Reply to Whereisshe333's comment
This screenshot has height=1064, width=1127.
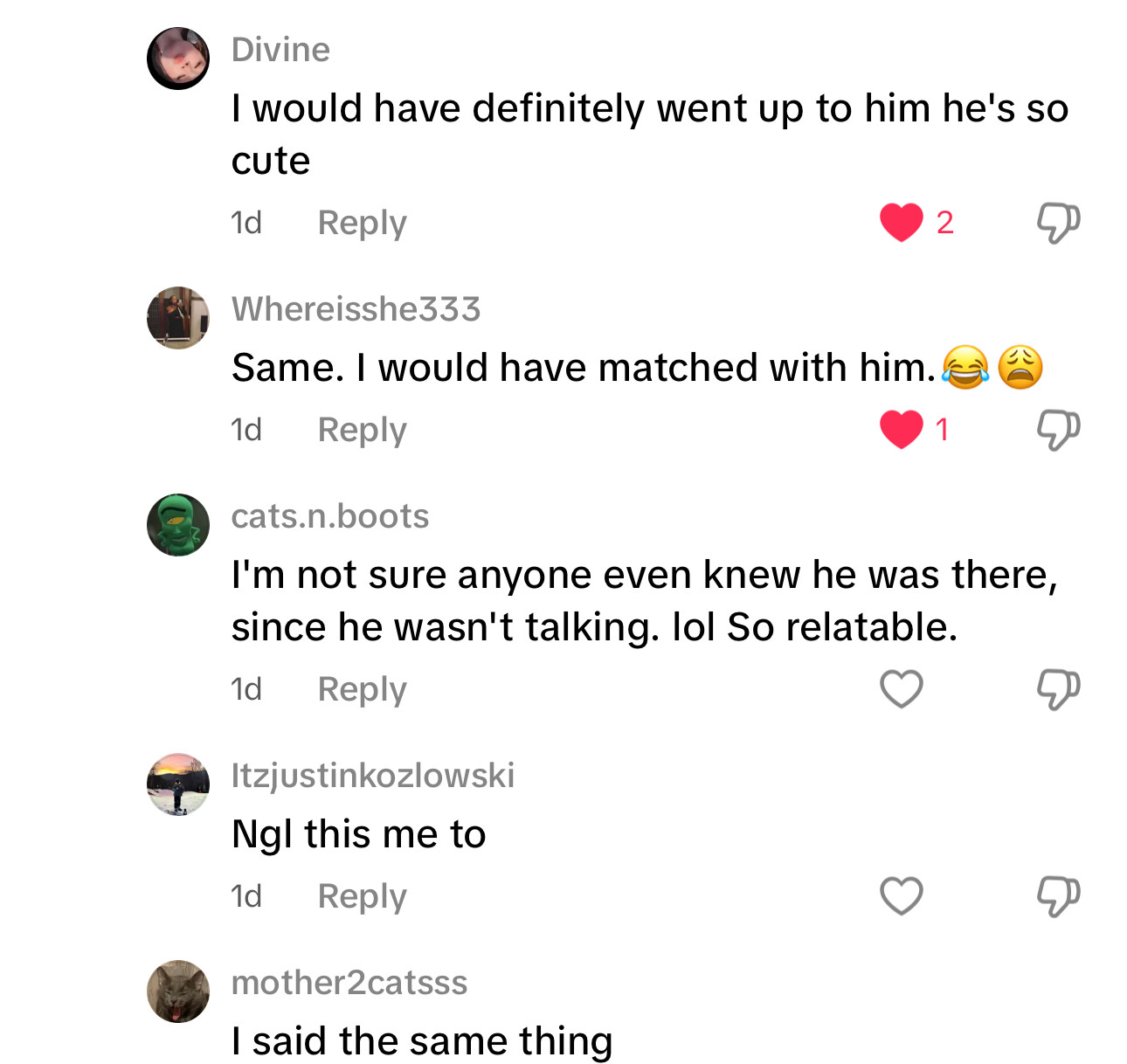click(x=362, y=430)
